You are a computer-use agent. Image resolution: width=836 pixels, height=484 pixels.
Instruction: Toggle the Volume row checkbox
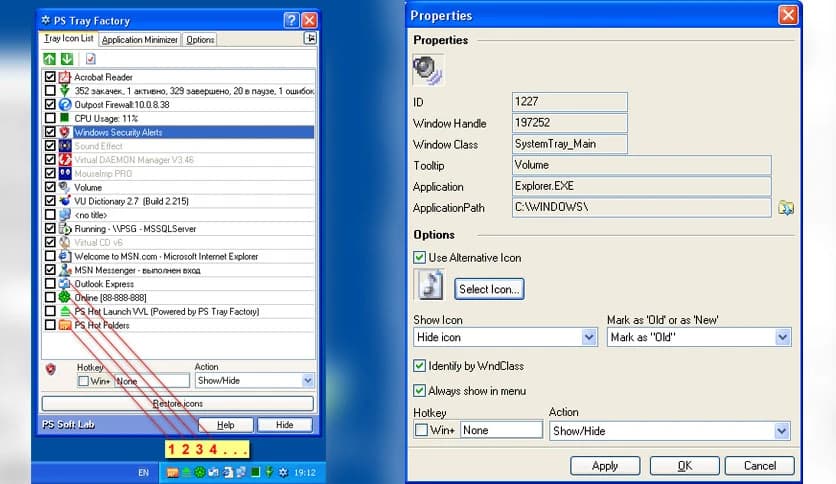[50, 187]
